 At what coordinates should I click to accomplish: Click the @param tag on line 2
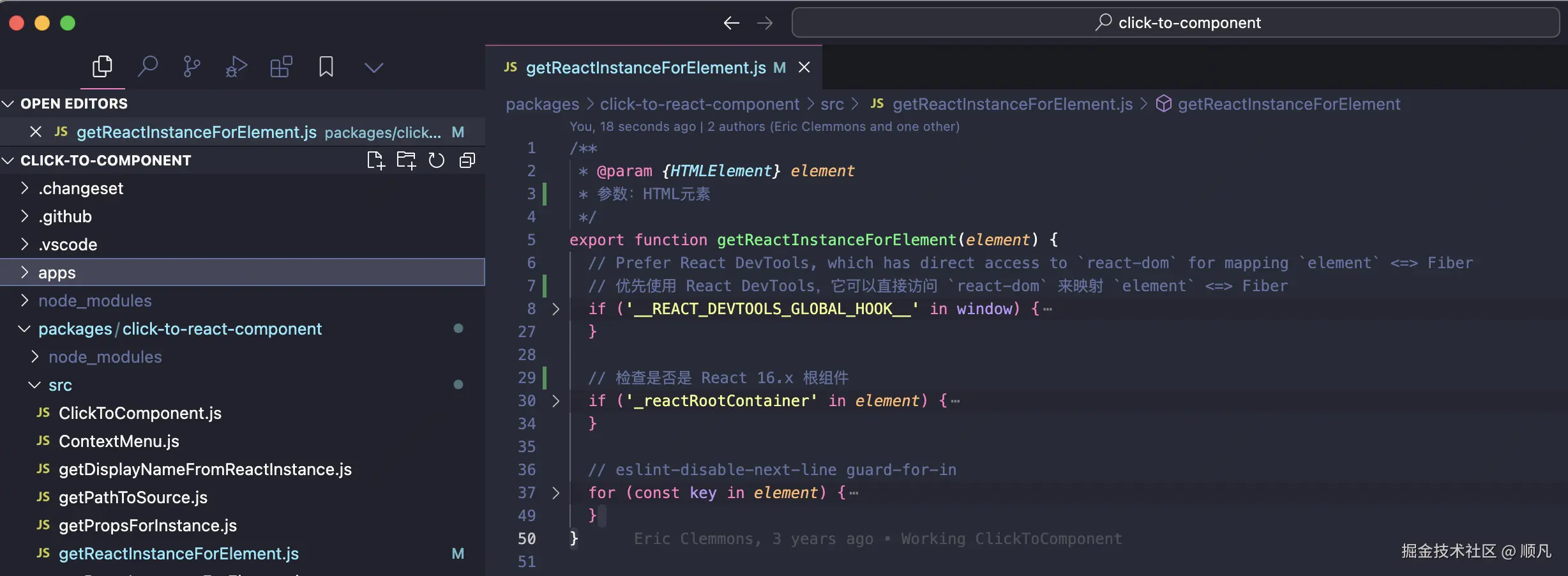[x=624, y=171]
